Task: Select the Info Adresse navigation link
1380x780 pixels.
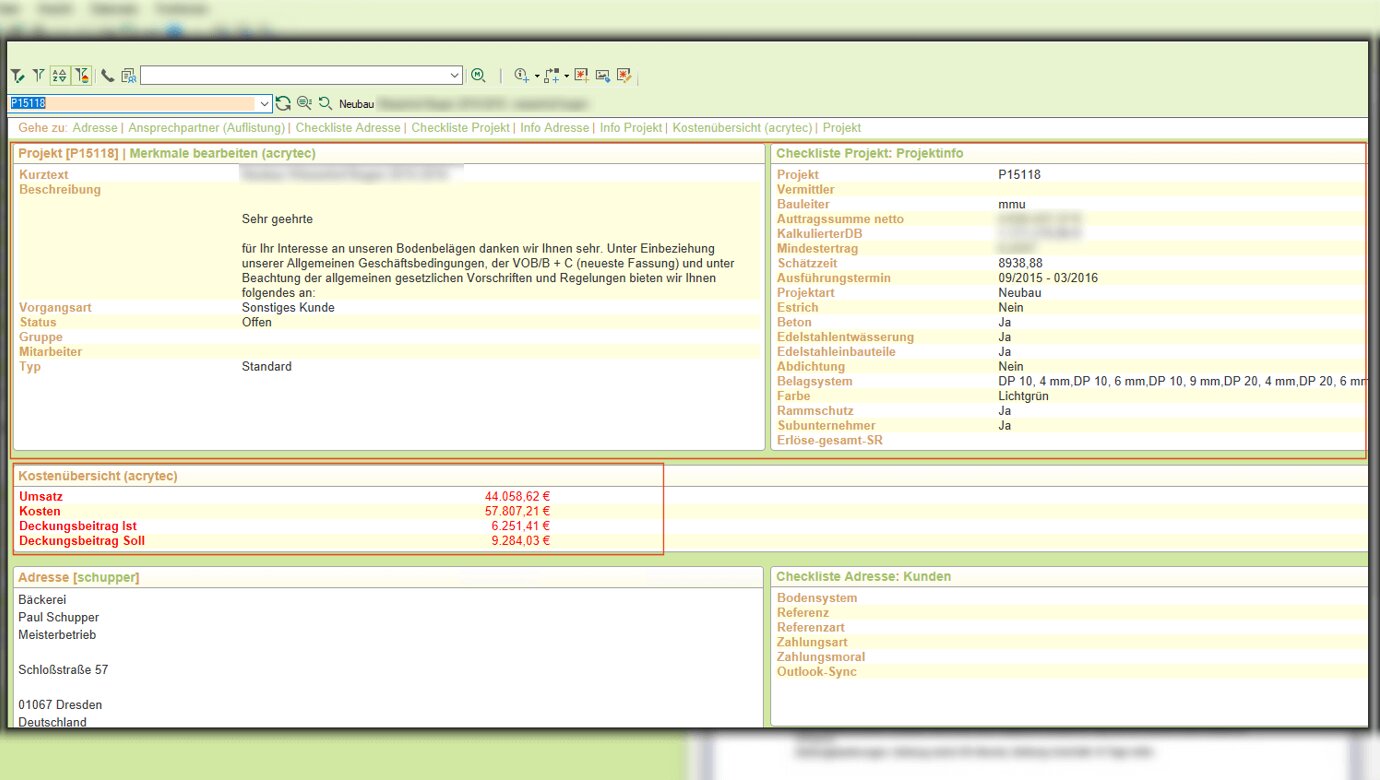Action: coord(554,128)
